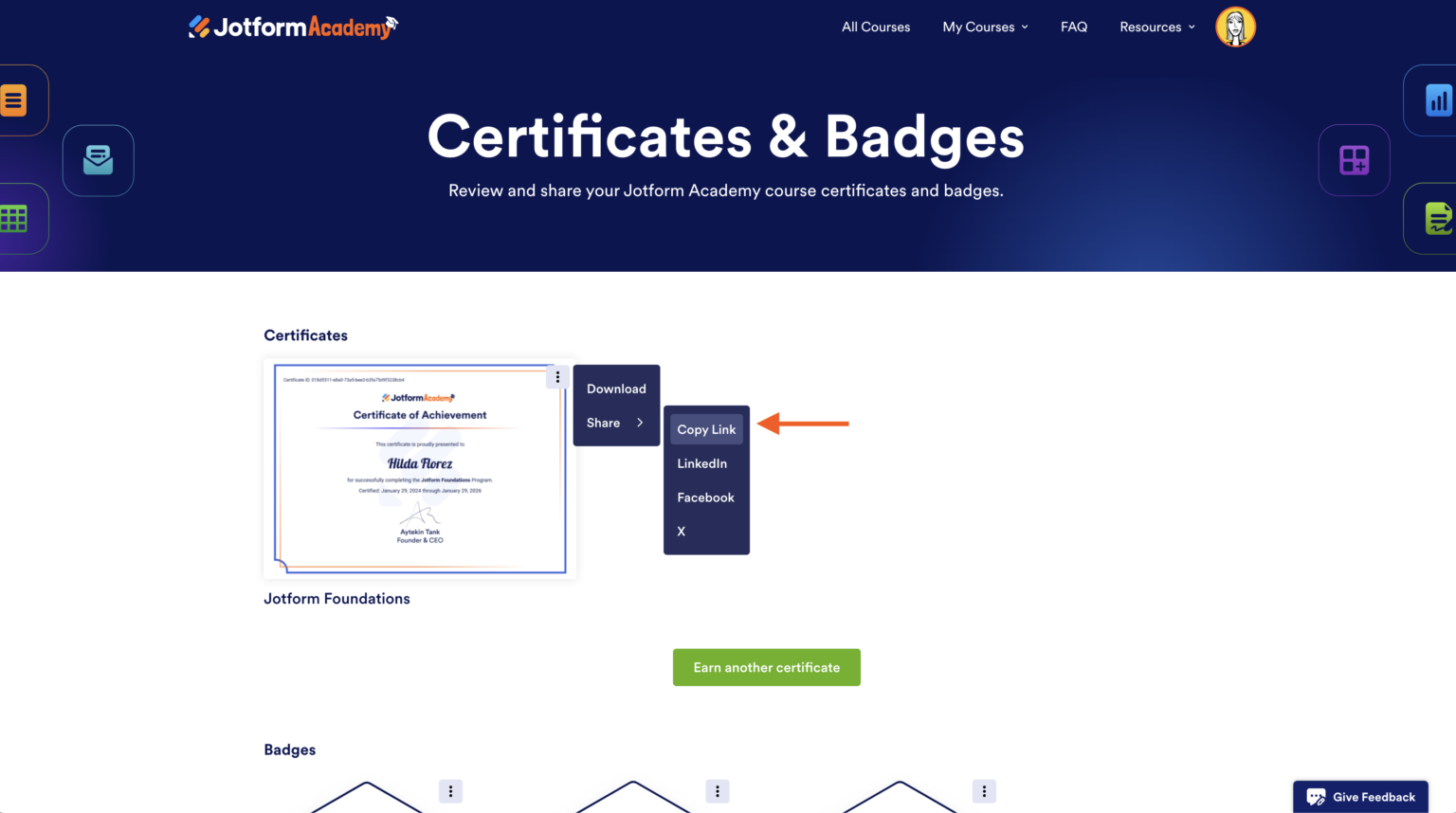Choose LinkedIn as sharing option
1456x813 pixels.
click(702, 462)
